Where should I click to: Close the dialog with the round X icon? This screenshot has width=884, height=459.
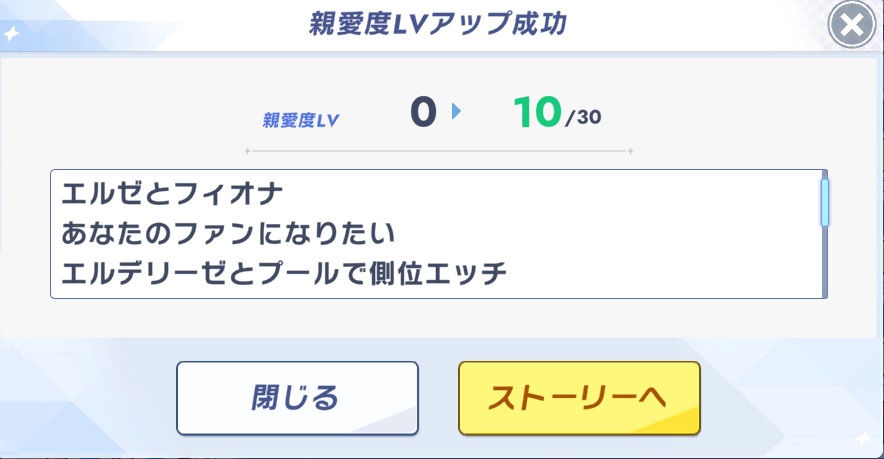click(x=852, y=24)
